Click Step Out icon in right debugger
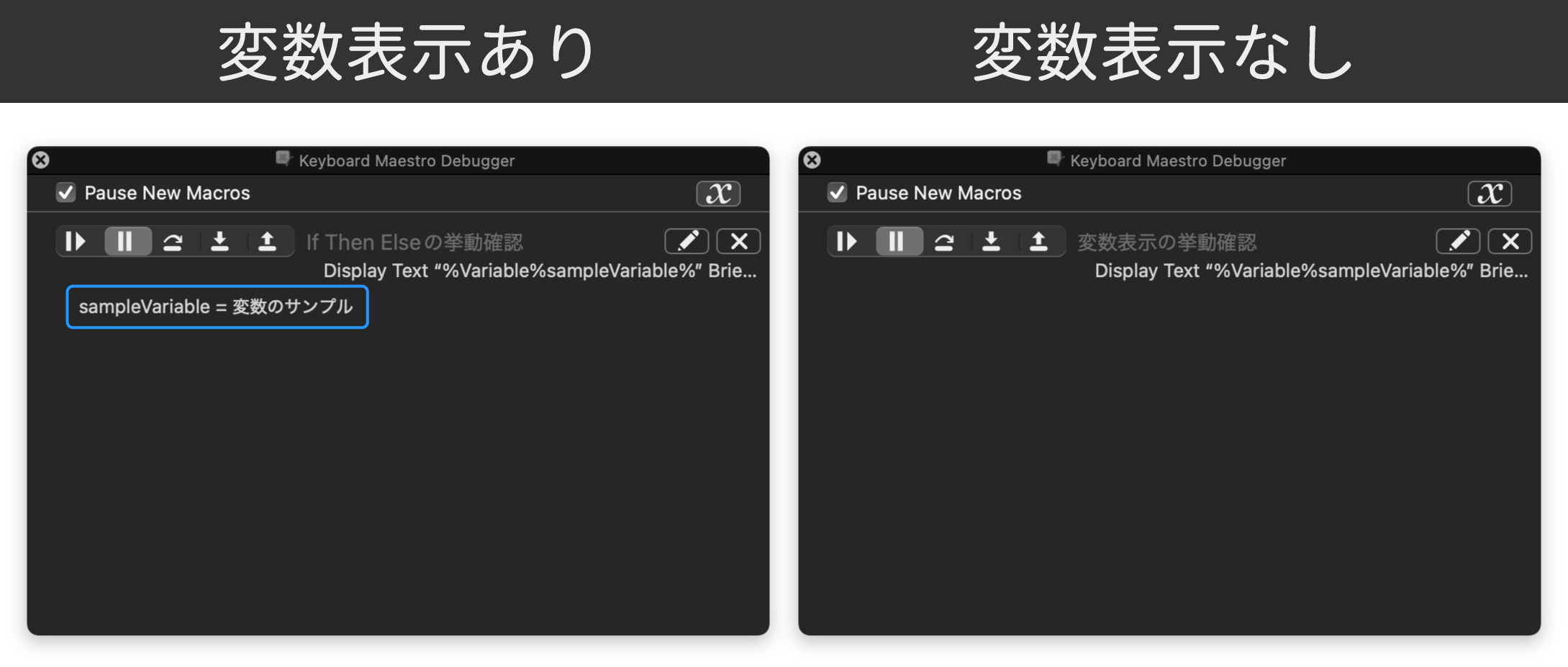The width and height of the screenshot is (1568, 667). (1038, 241)
